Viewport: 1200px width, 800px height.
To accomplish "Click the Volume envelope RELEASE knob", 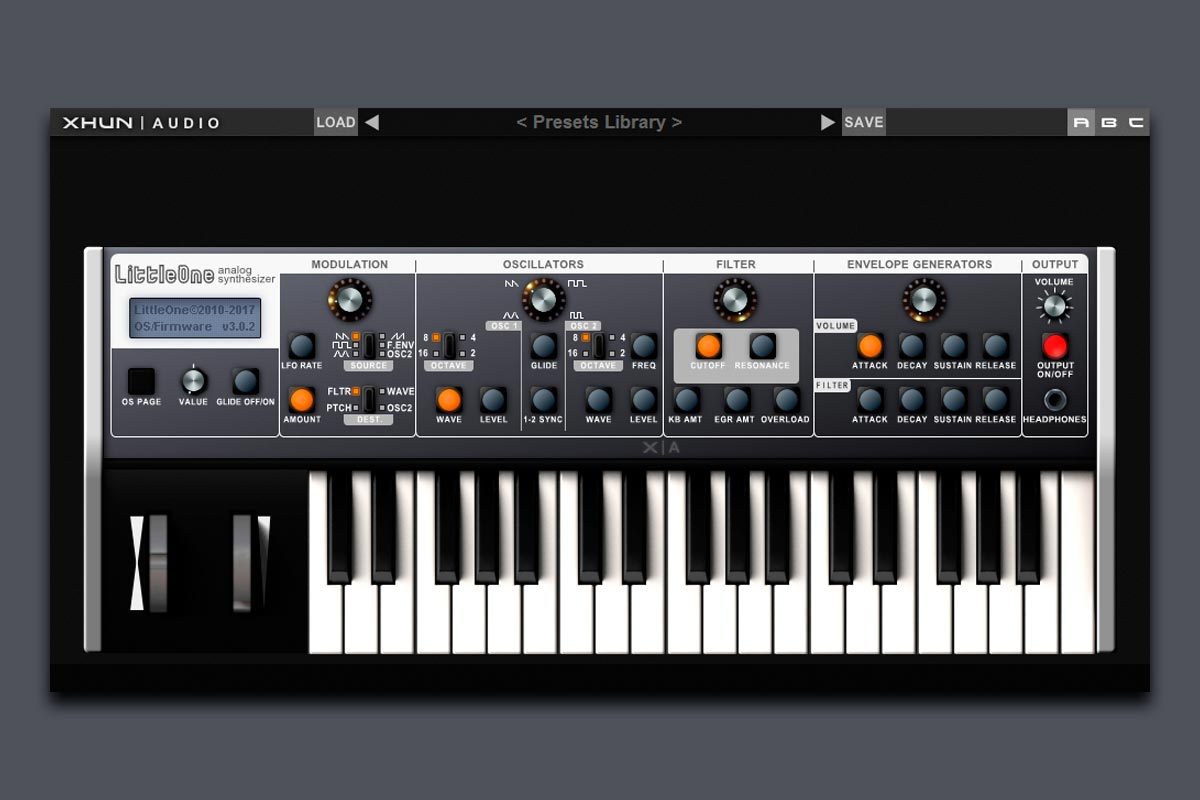I will pyautogui.click(x=996, y=346).
